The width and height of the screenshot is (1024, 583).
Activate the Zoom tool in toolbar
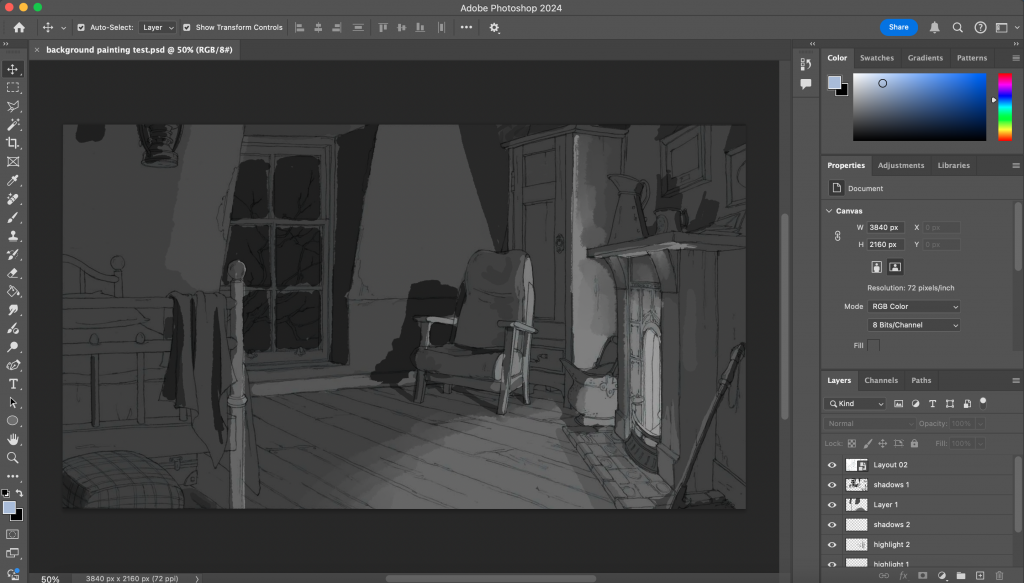coord(12,458)
